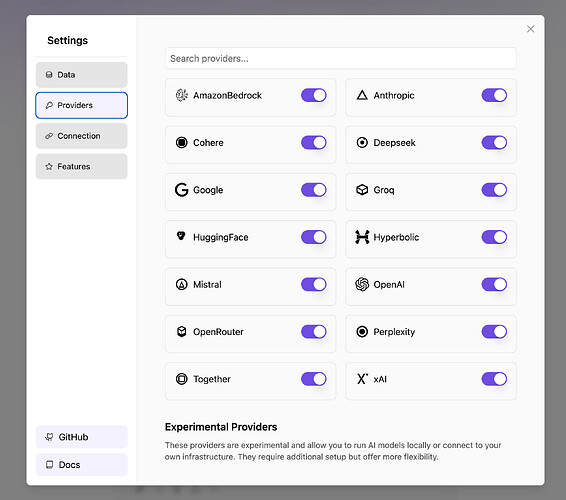Turn off the Deepseek toggle switch
566x500 pixels.
coord(494,143)
